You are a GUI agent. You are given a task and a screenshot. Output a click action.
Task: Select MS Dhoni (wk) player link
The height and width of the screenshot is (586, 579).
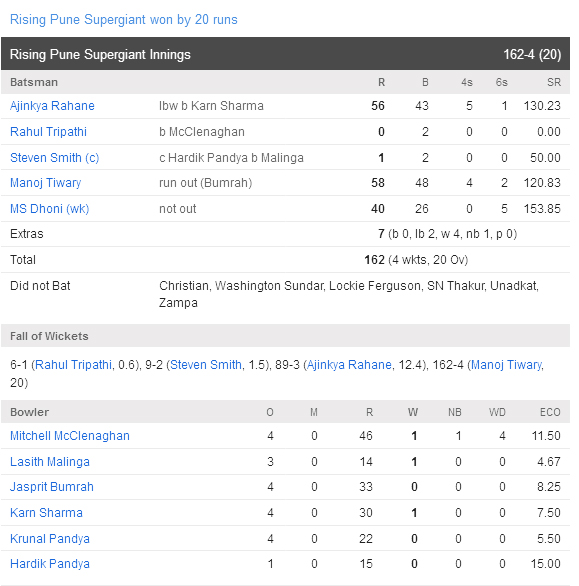click(50, 209)
